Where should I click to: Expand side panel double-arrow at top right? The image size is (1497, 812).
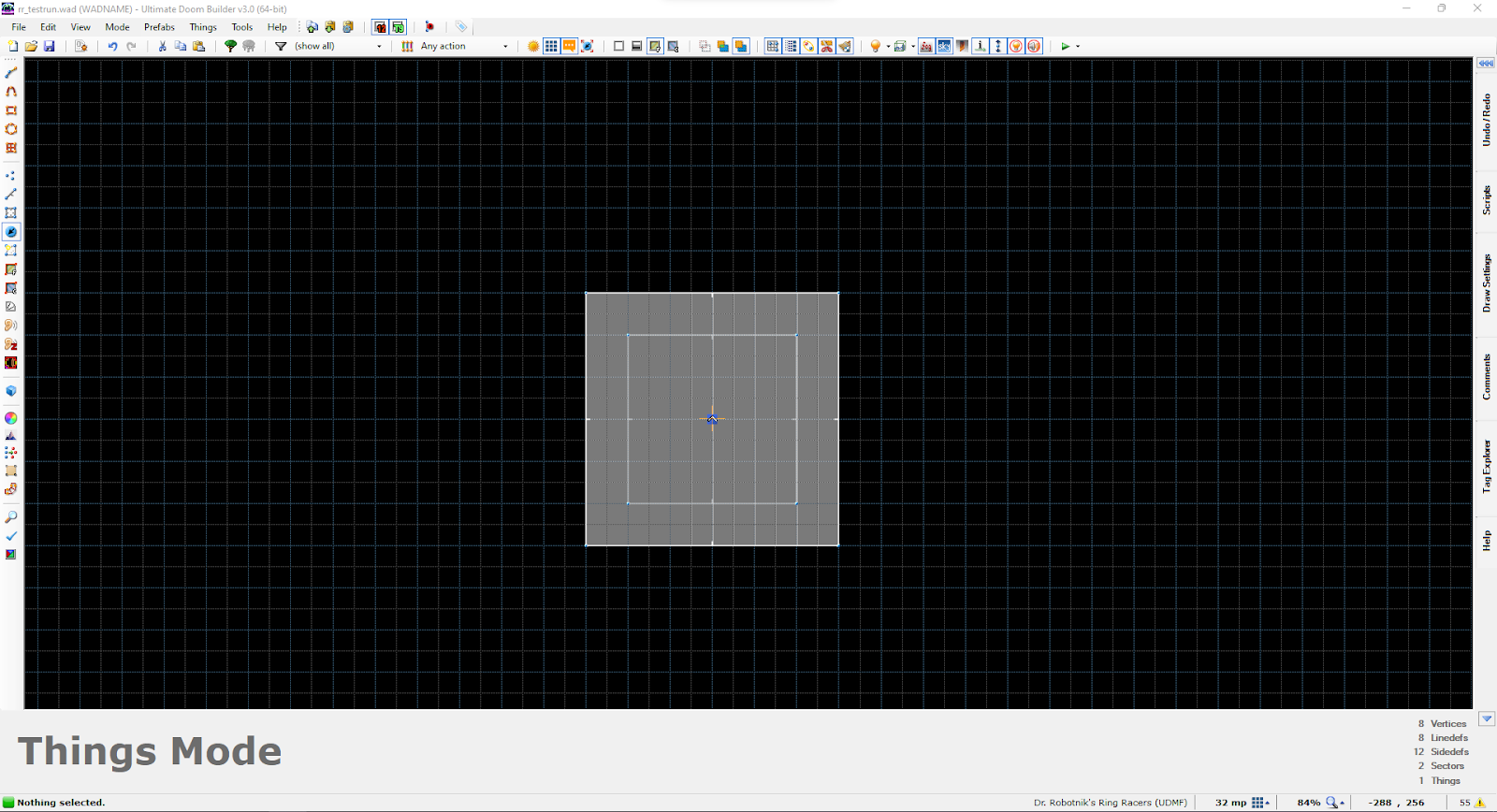coord(1486,64)
